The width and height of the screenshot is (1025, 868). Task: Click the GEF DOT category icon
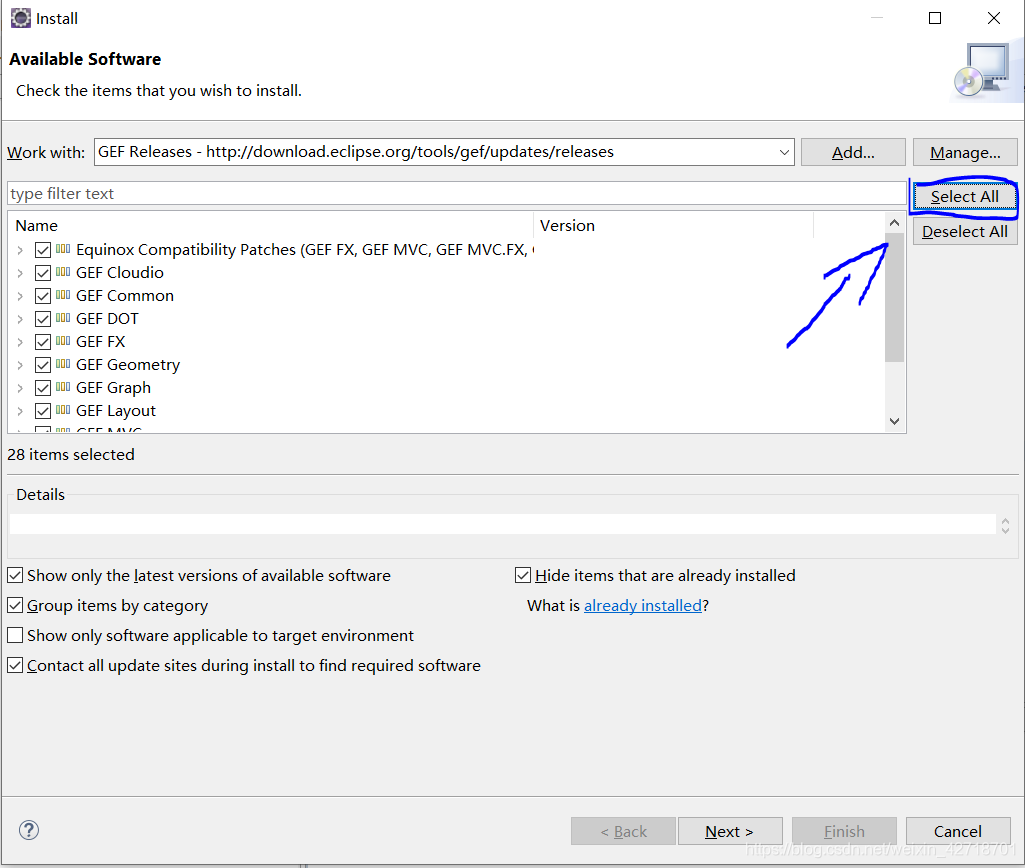point(63,318)
